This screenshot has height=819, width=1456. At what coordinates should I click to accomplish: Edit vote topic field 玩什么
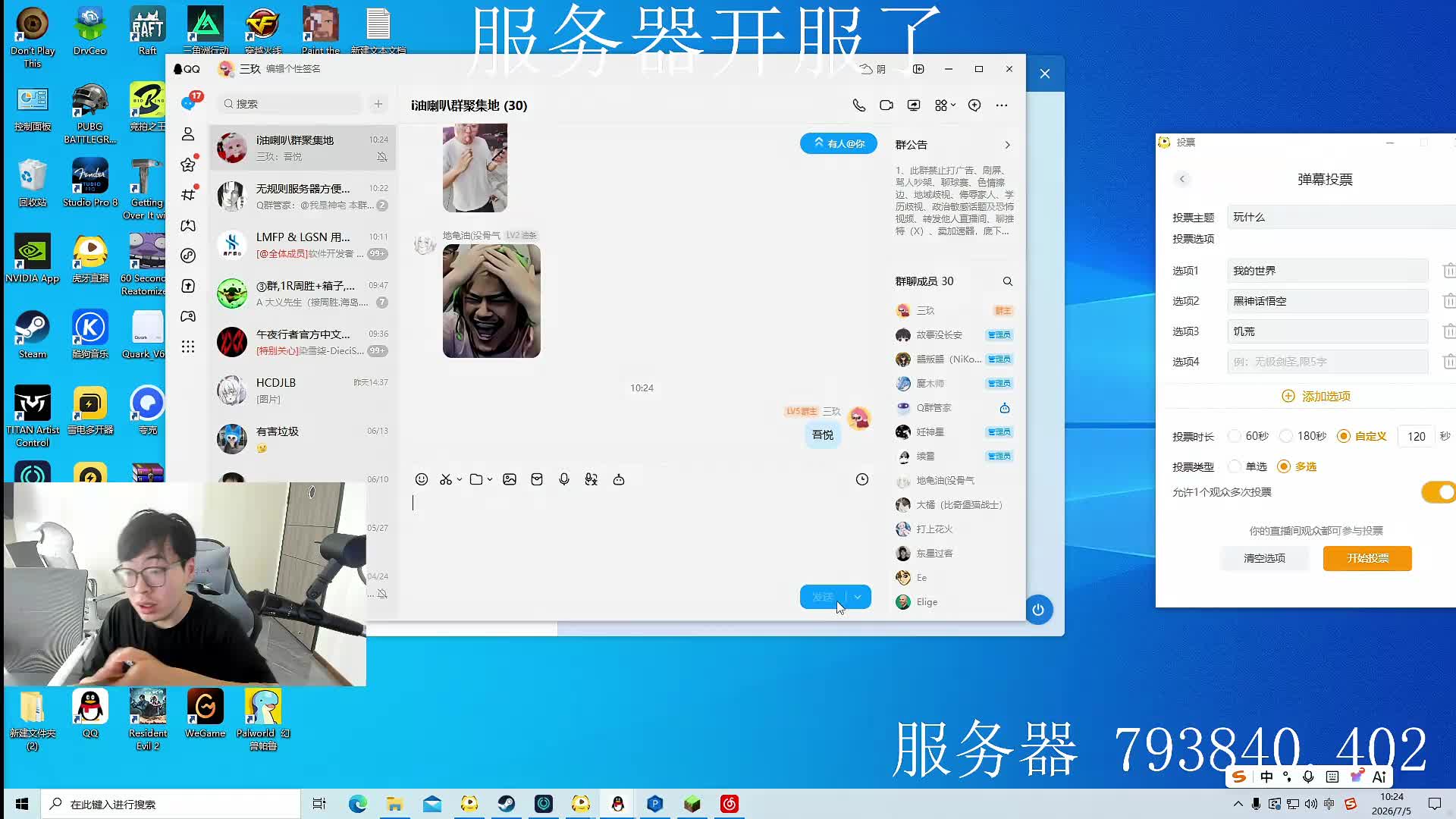1341,217
